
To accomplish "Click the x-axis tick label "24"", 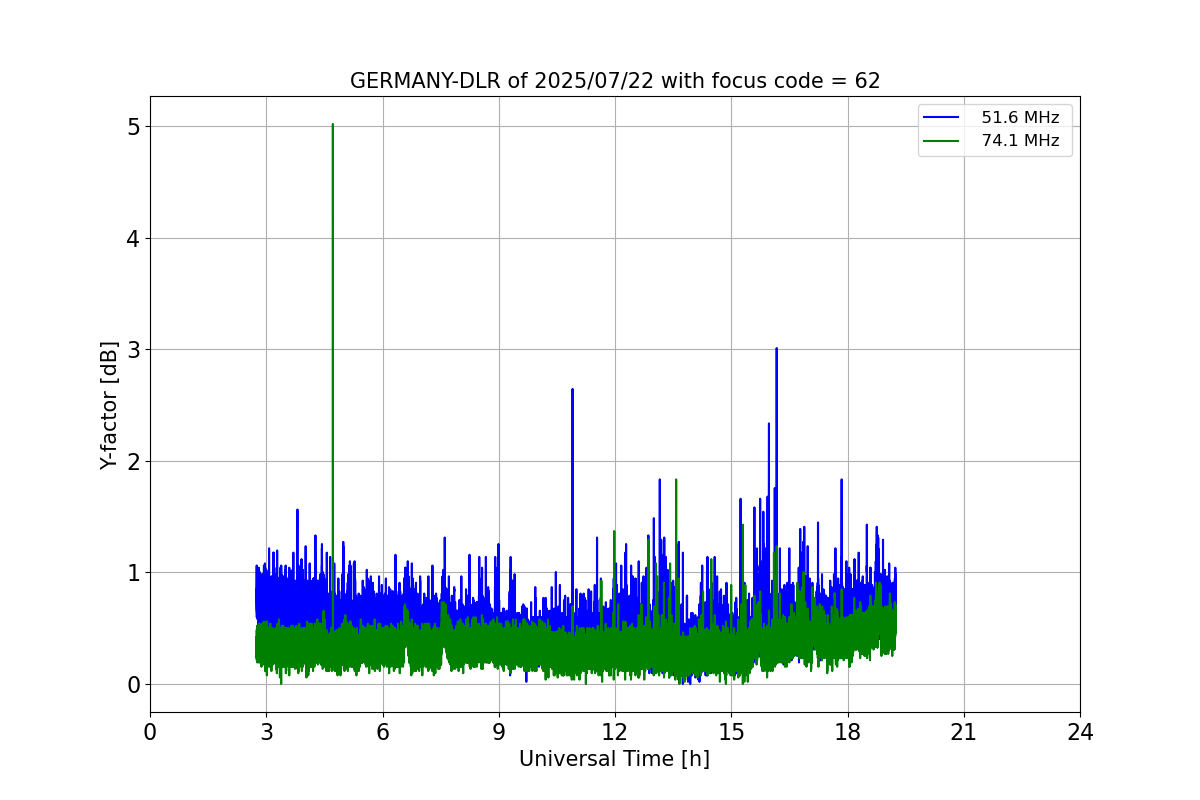I will pos(1080,733).
